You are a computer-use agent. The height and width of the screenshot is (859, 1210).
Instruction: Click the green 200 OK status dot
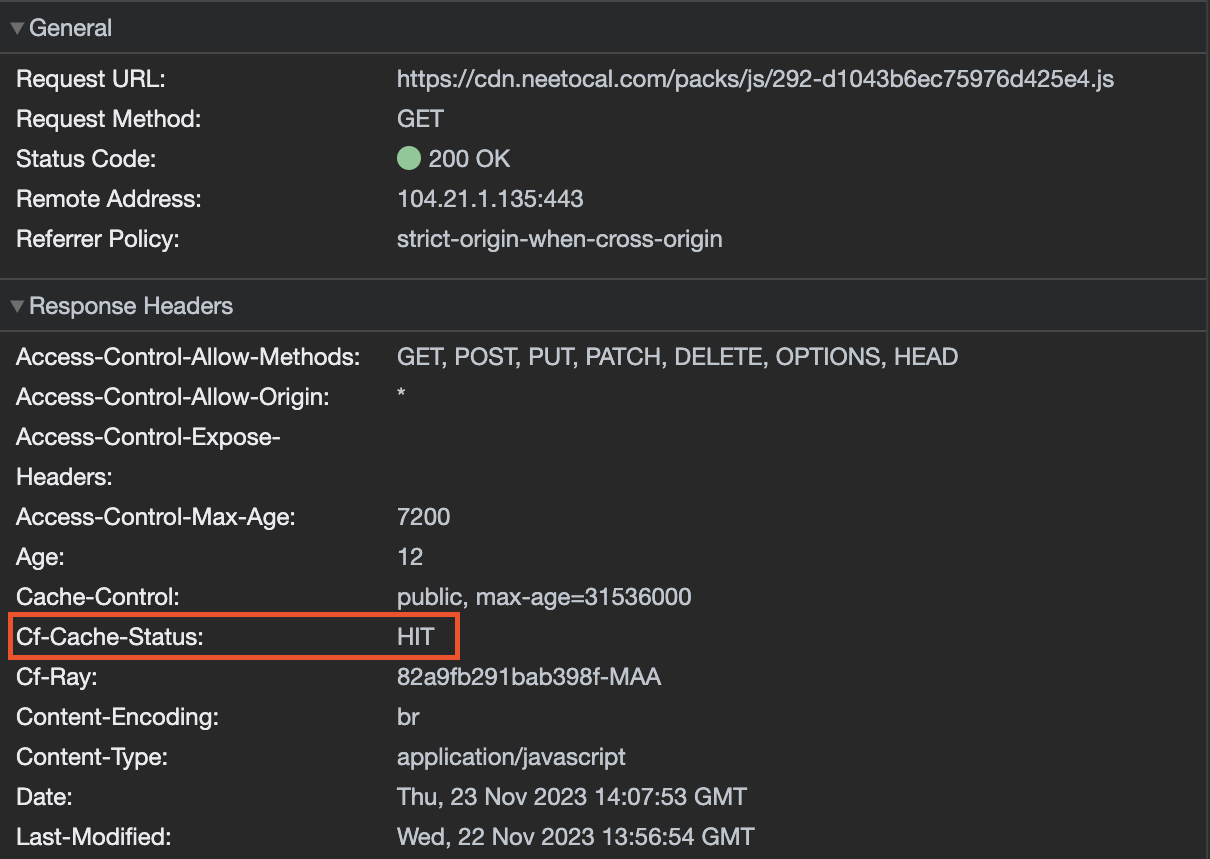pos(409,158)
